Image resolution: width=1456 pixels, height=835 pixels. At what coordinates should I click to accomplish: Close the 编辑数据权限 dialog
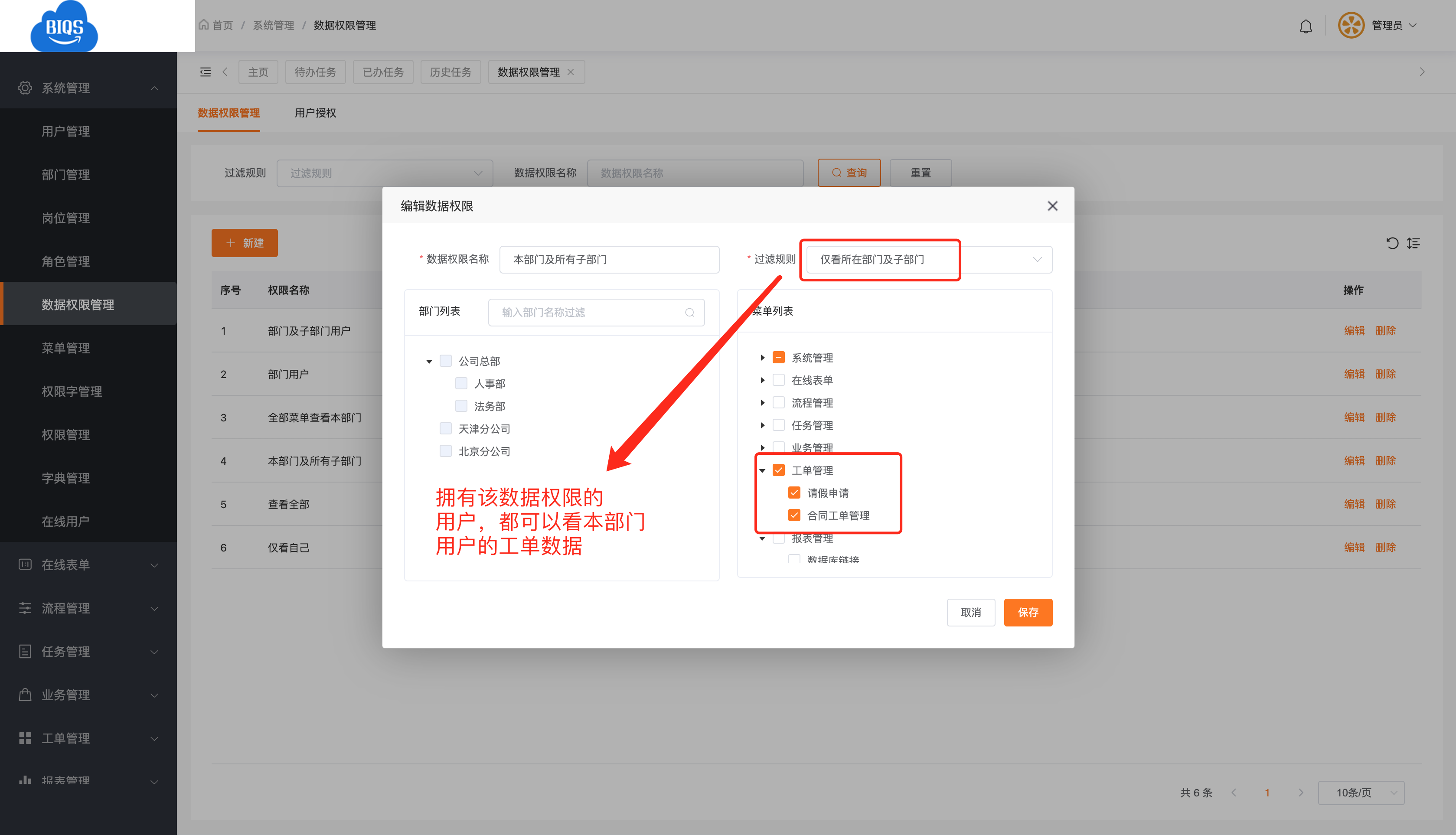click(x=1052, y=206)
